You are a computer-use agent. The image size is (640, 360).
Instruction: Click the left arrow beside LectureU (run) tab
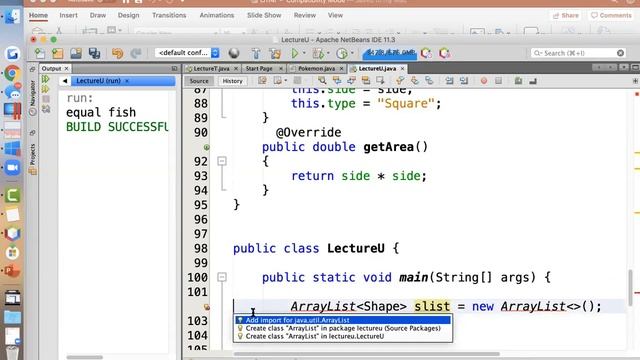pos(64,81)
